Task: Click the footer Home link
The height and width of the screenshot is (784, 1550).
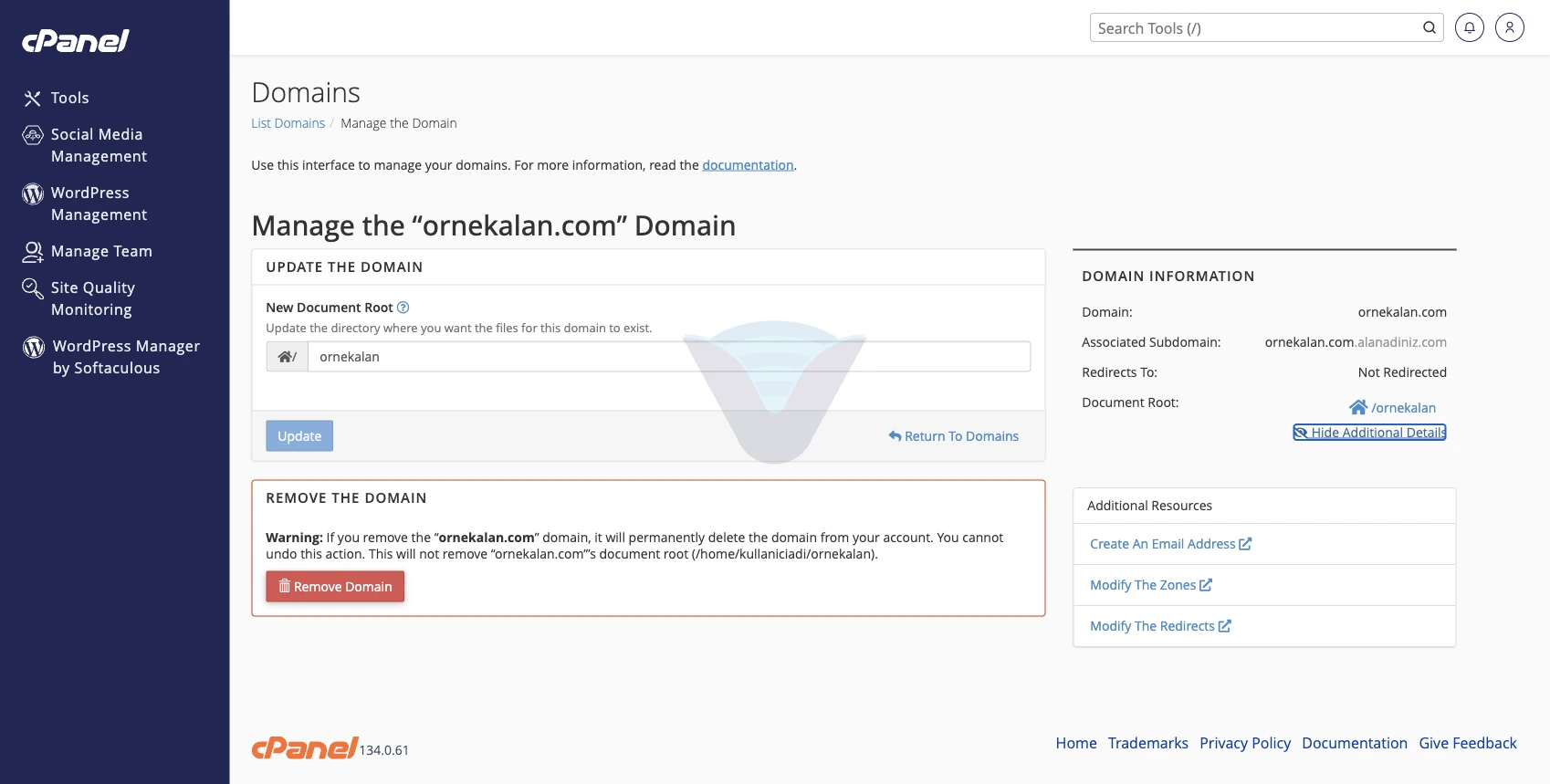Action: click(1076, 743)
